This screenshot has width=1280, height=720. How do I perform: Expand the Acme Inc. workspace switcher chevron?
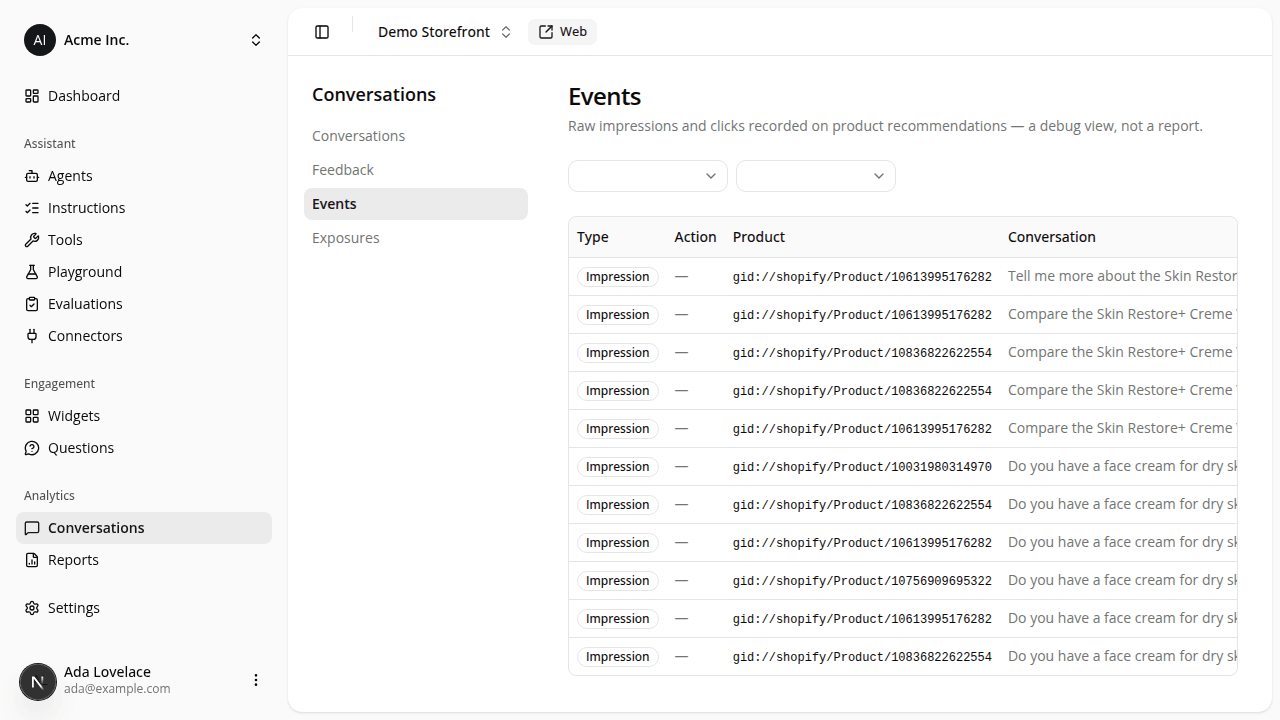coord(256,40)
